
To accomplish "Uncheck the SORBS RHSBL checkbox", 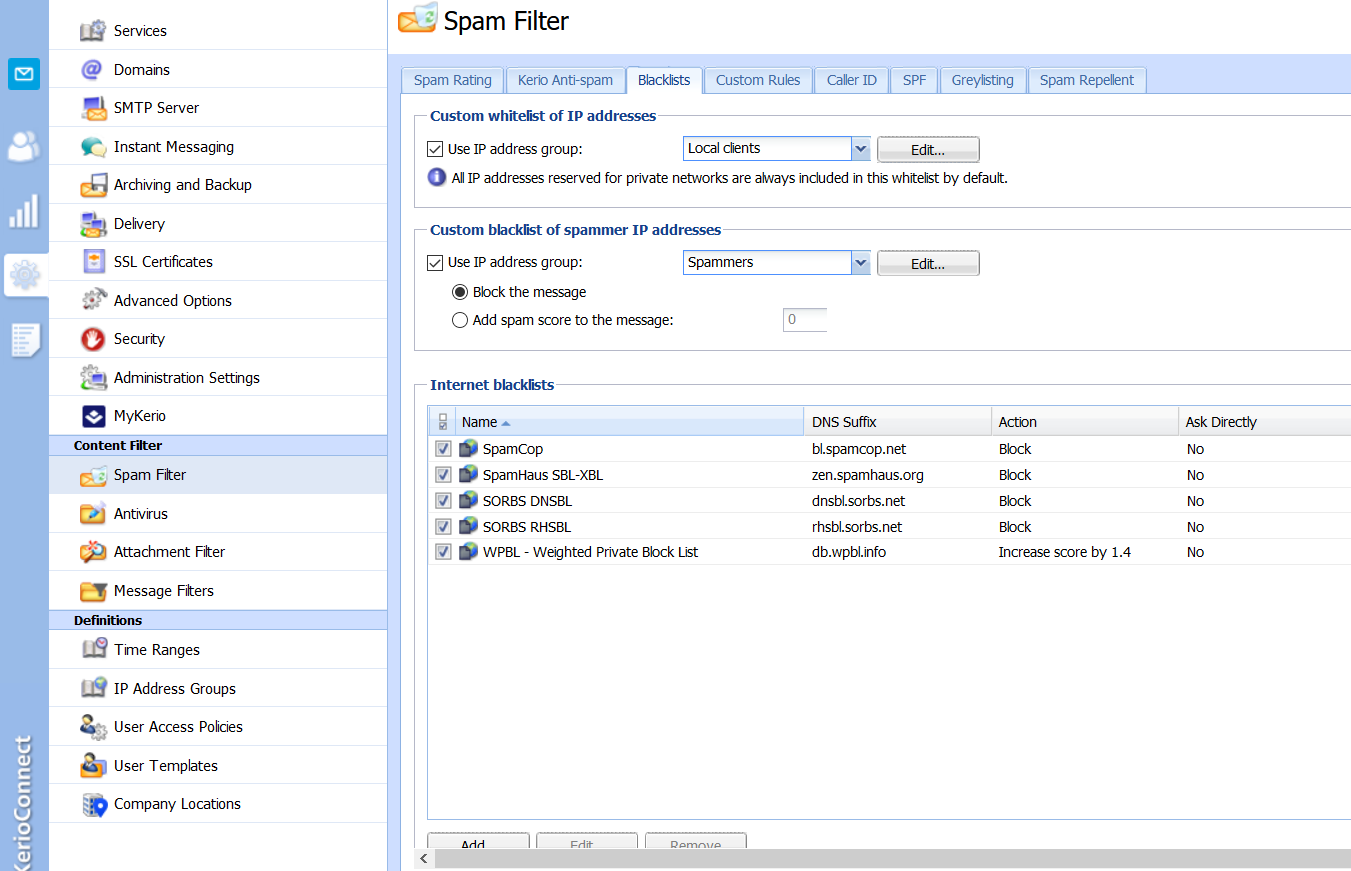I will click(x=443, y=527).
